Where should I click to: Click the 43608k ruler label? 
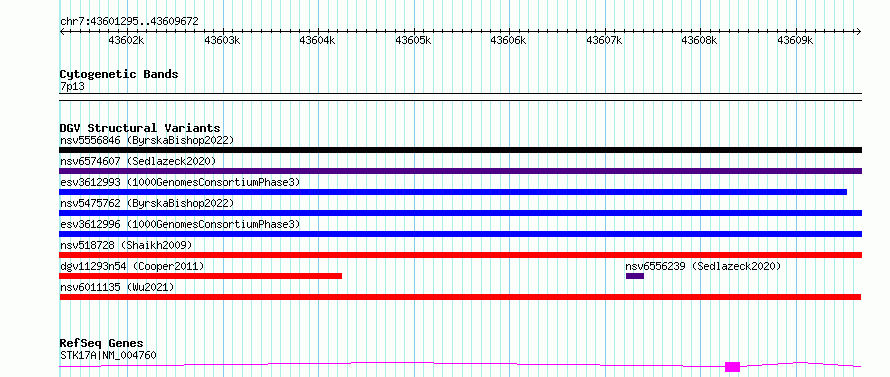tap(700, 41)
